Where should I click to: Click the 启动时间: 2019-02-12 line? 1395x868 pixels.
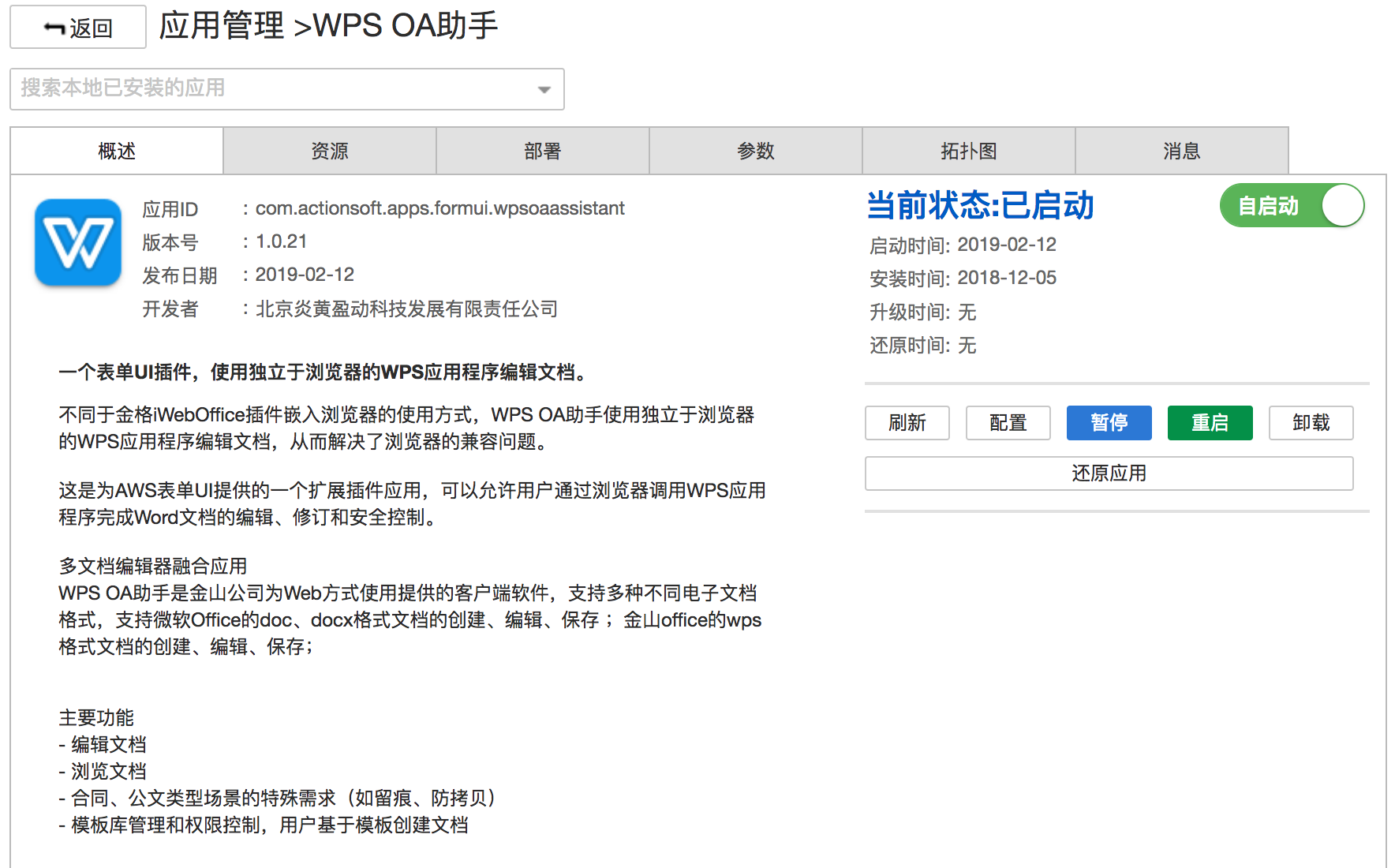[963, 245]
